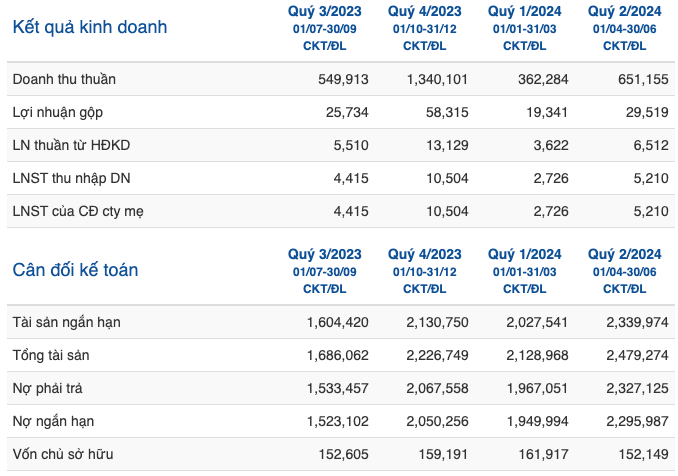The width and height of the screenshot is (678, 476).
Task: Click the Tài sản ngắn hạn row label
Action: point(67,323)
